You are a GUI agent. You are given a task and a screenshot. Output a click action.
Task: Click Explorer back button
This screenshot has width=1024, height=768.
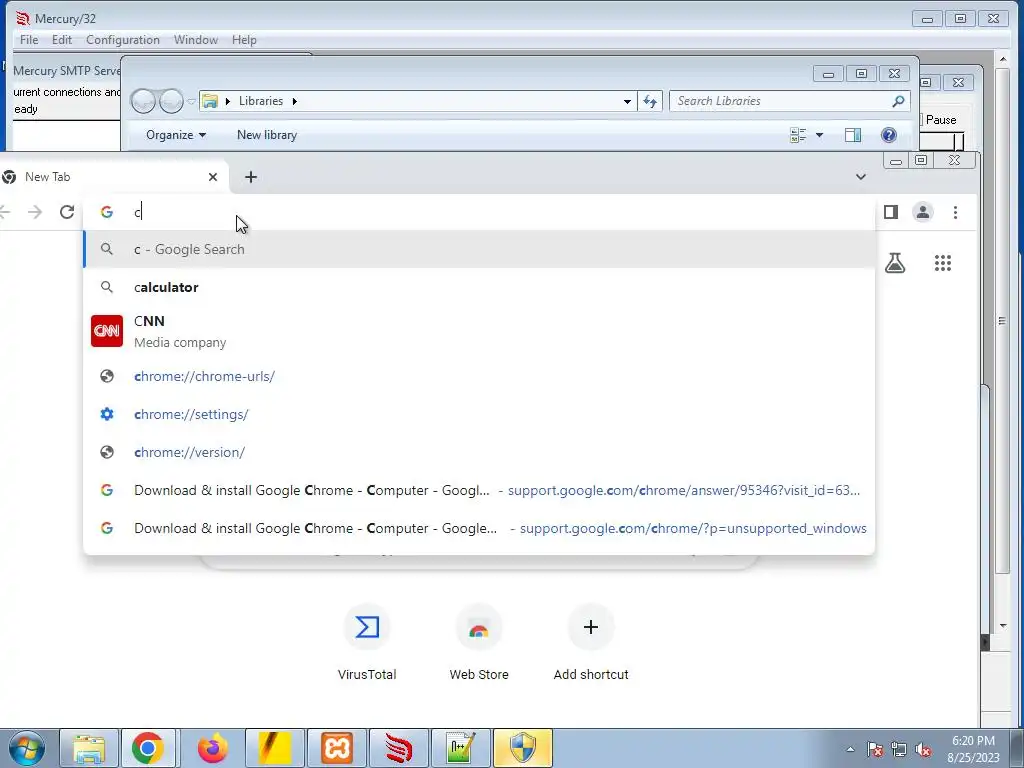click(143, 101)
